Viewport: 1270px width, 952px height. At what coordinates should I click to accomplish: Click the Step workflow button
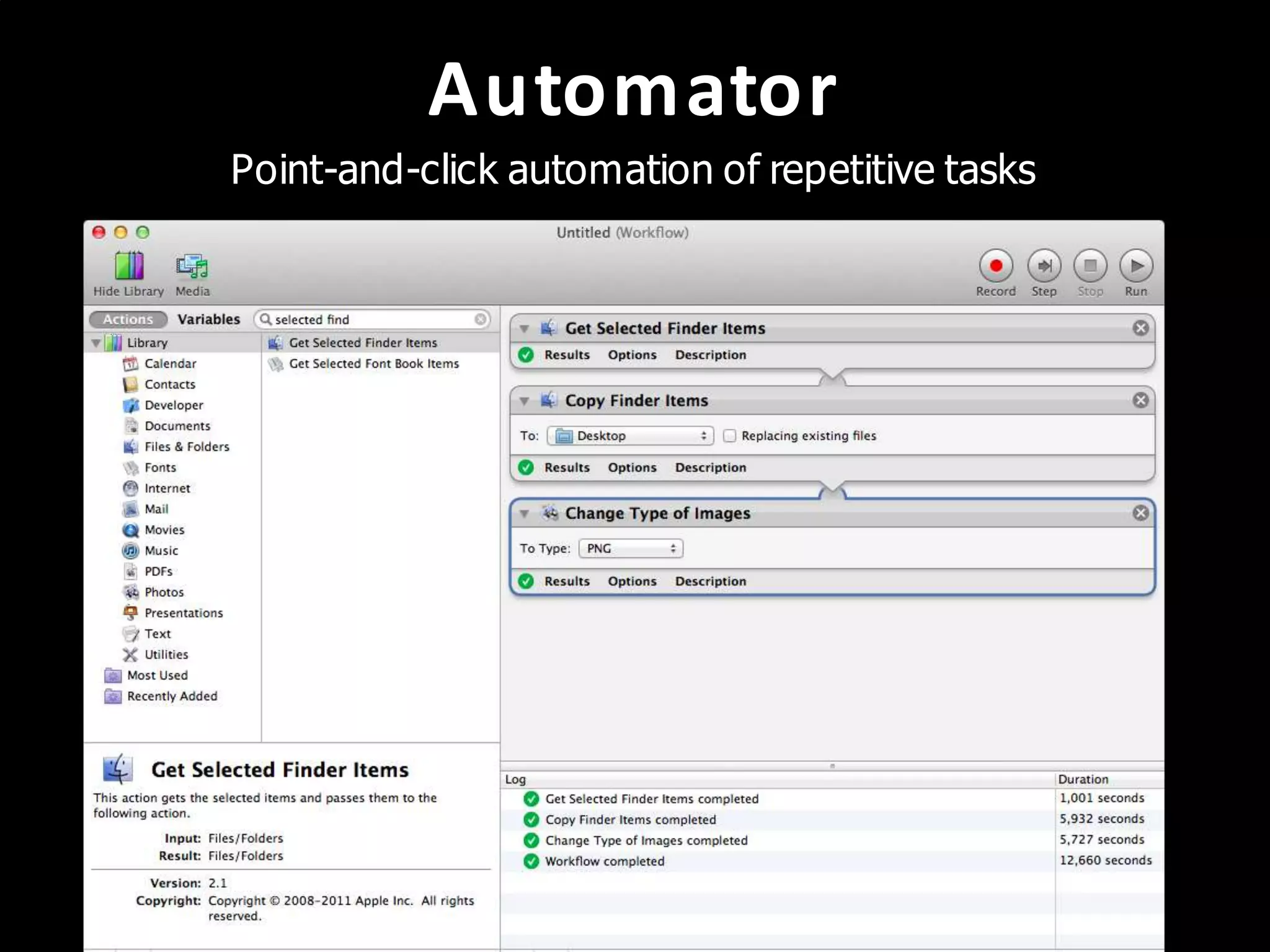tap(1044, 267)
